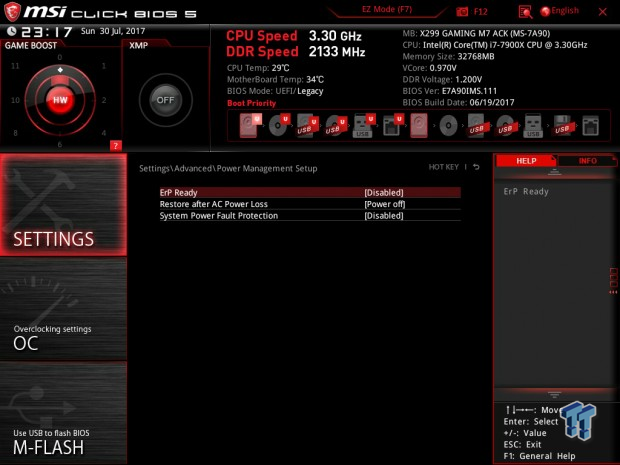The height and width of the screenshot is (465, 620).
Task: Click System Power Fault Protection label
Action: (x=219, y=215)
